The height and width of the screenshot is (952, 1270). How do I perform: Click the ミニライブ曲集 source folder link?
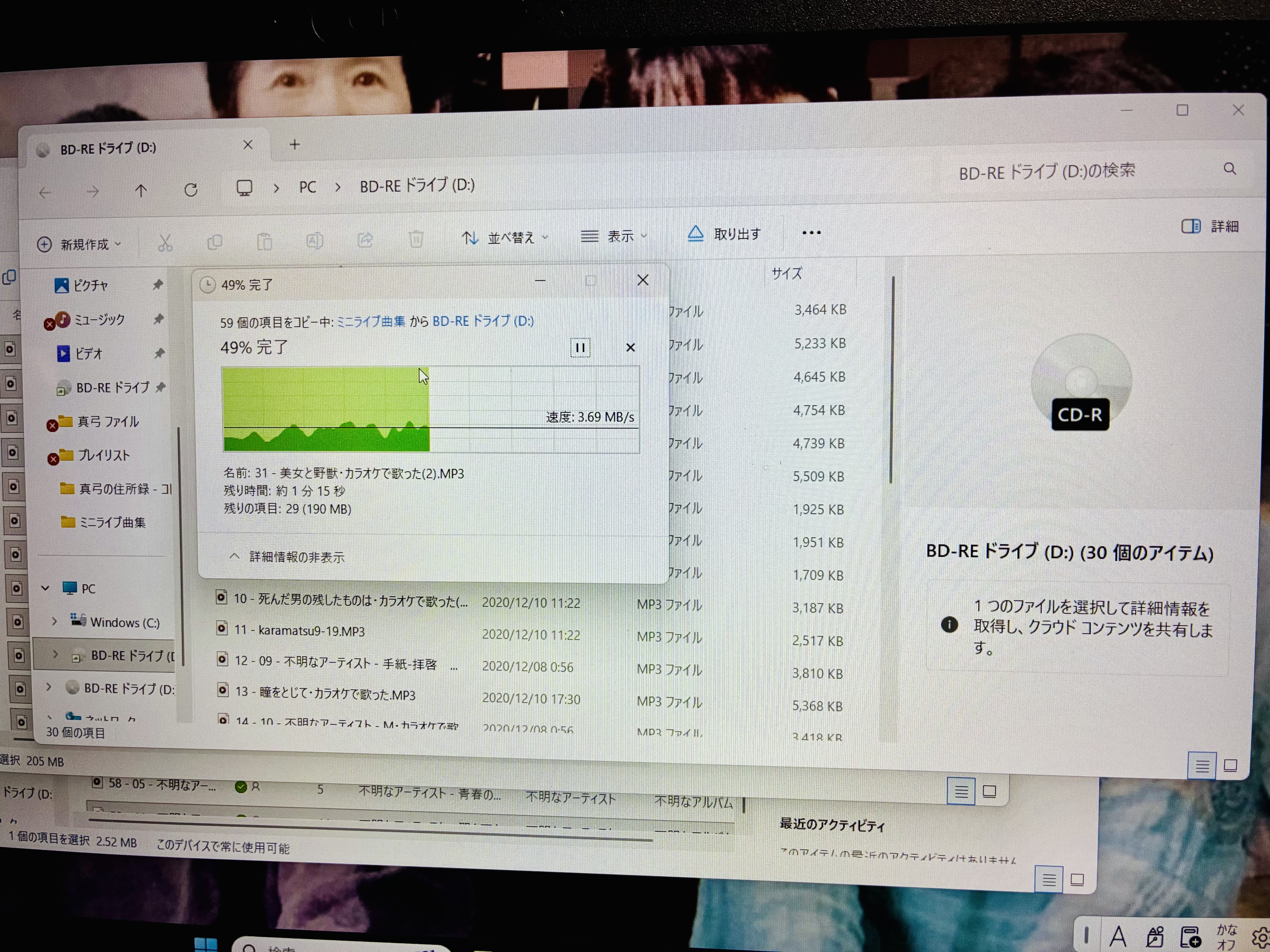(x=370, y=321)
